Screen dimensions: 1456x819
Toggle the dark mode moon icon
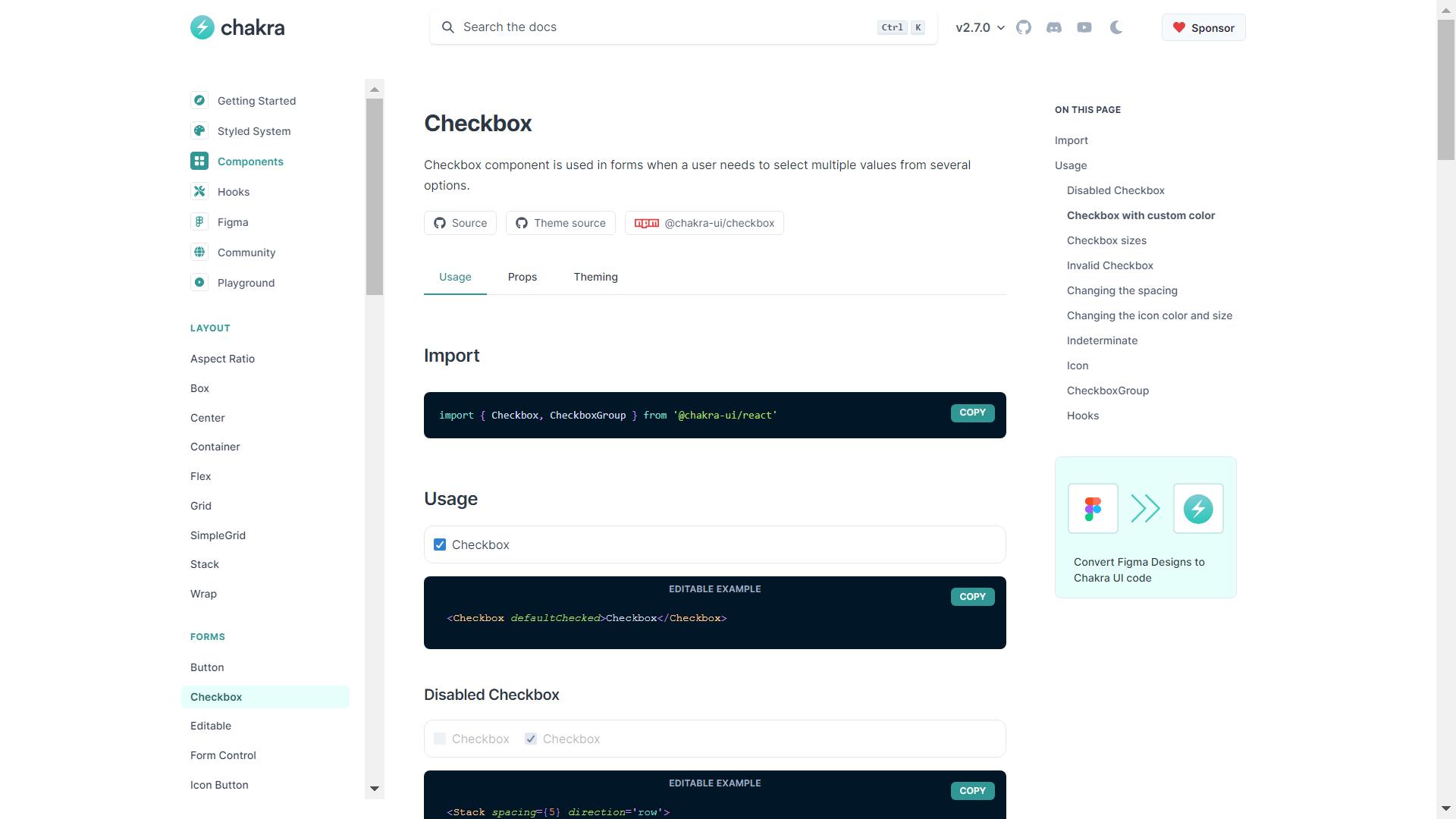click(x=1116, y=27)
